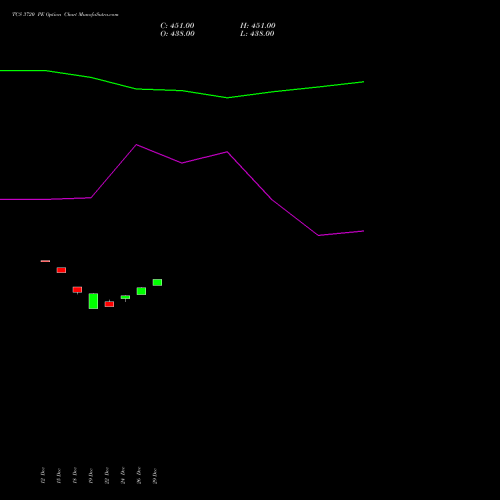Click the green moving average line
Screen dimensions: 500x500
pos(182,90)
